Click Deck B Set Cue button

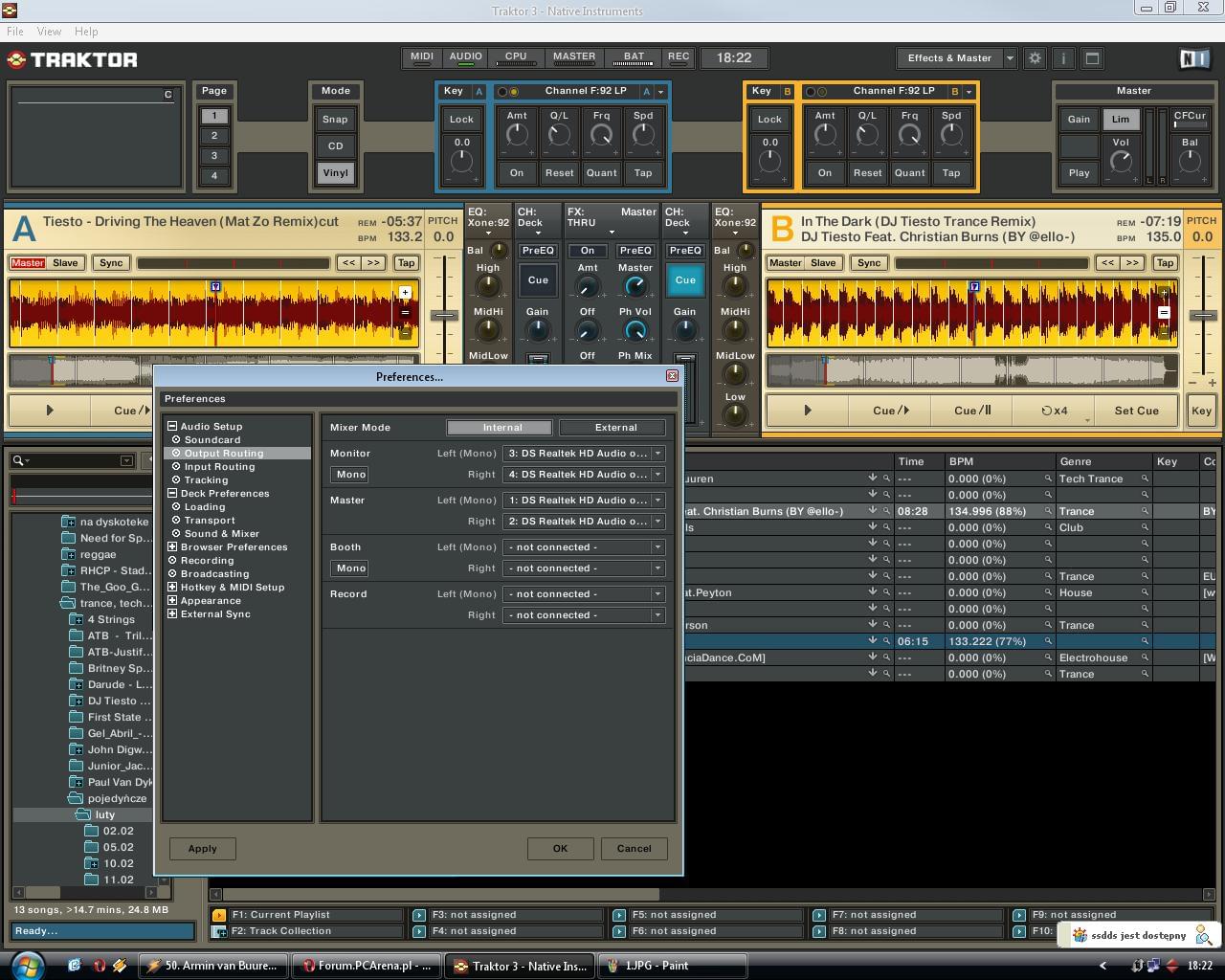(1137, 411)
